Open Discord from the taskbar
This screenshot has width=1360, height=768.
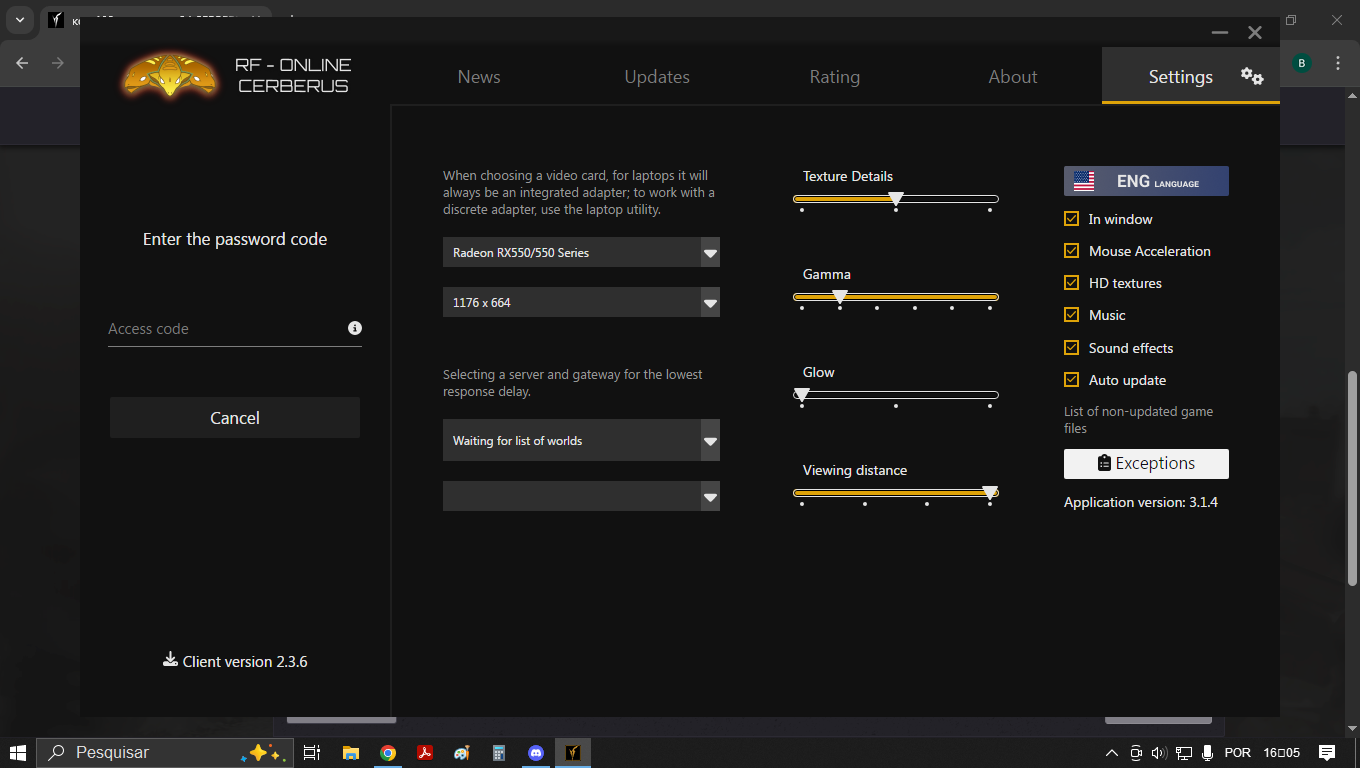click(x=536, y=753)
